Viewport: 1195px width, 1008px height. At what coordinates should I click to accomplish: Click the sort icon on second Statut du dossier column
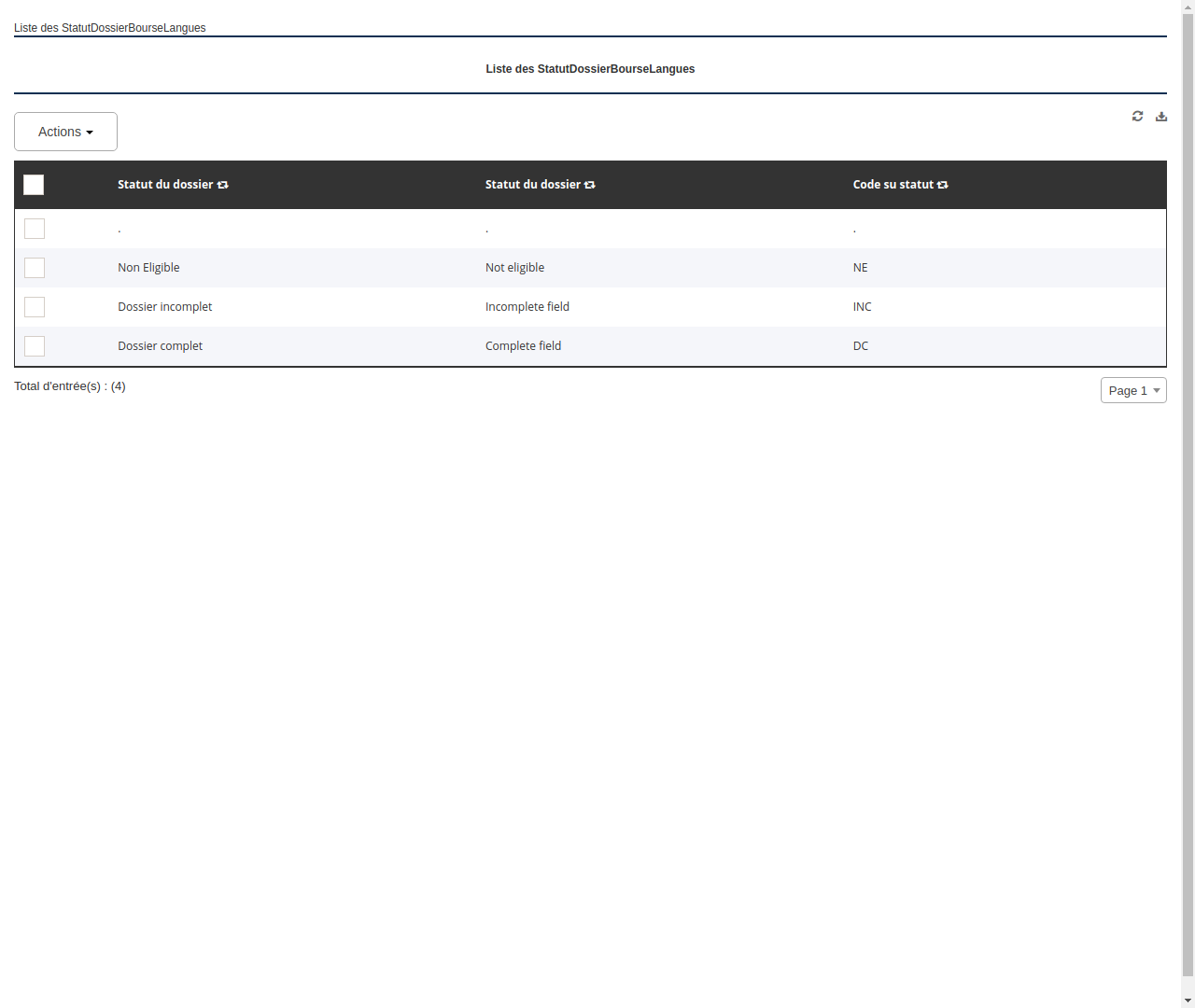tap(590, 185)
